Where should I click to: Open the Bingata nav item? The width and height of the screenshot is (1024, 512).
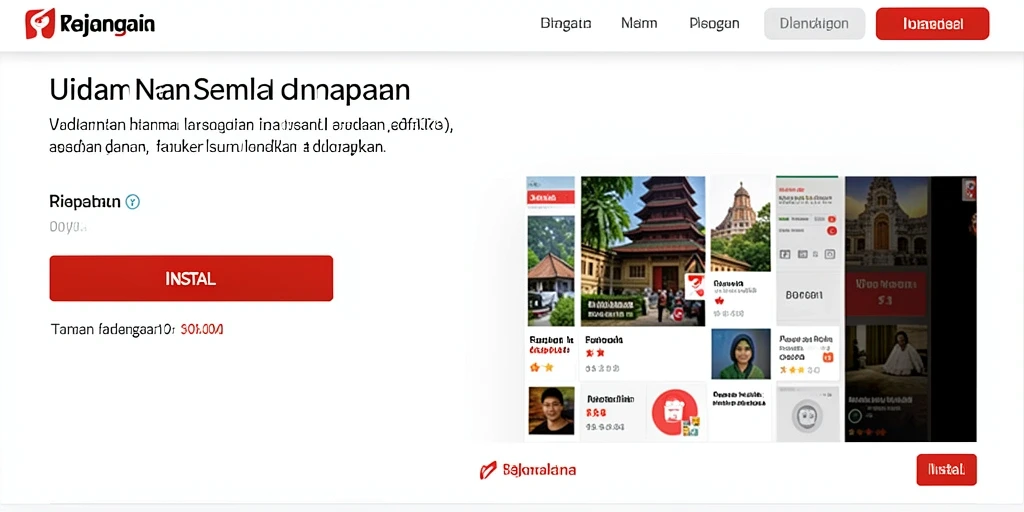point(566,24)
